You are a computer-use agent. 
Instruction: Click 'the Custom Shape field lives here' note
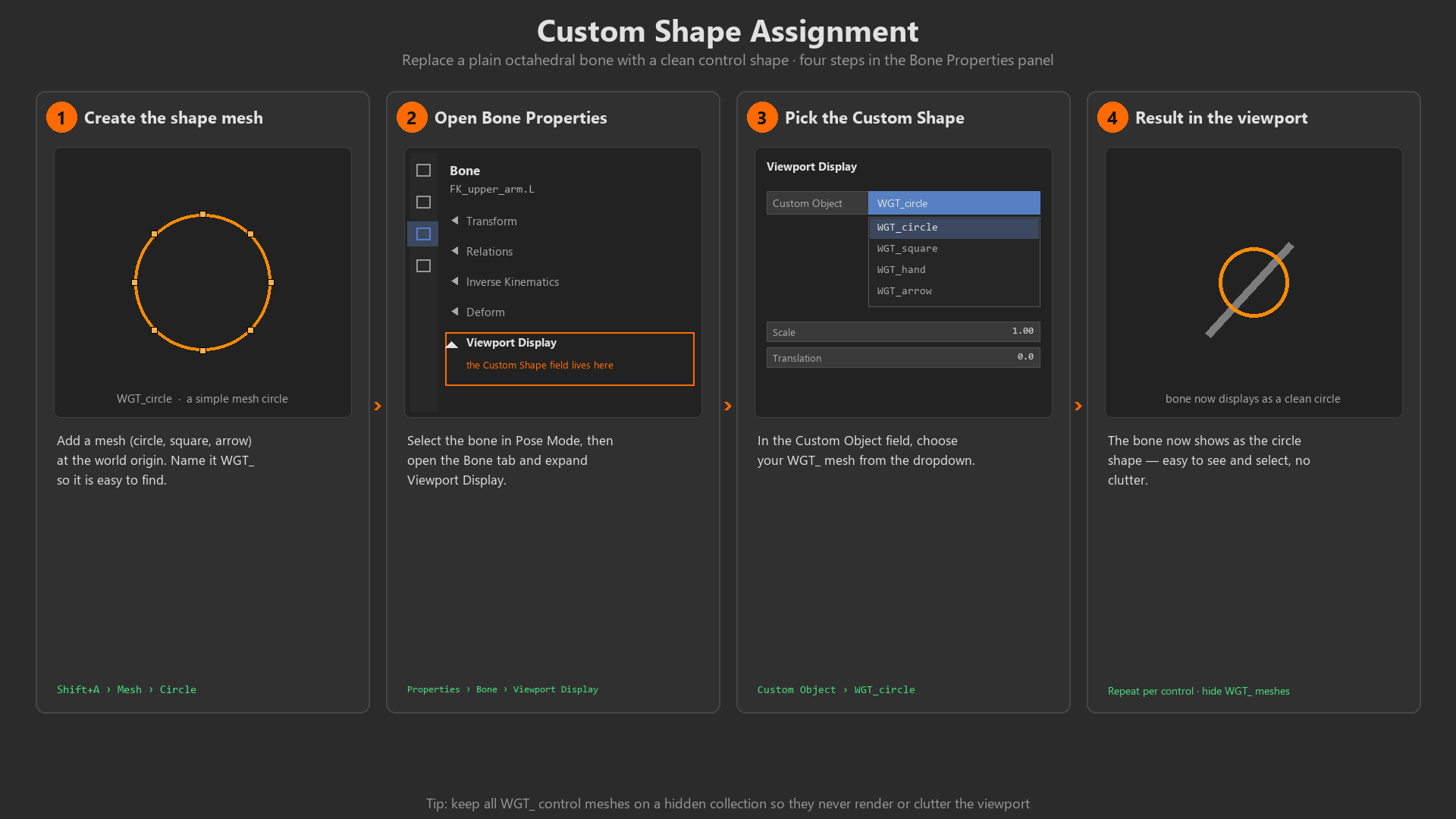click(x=539, y=366)
